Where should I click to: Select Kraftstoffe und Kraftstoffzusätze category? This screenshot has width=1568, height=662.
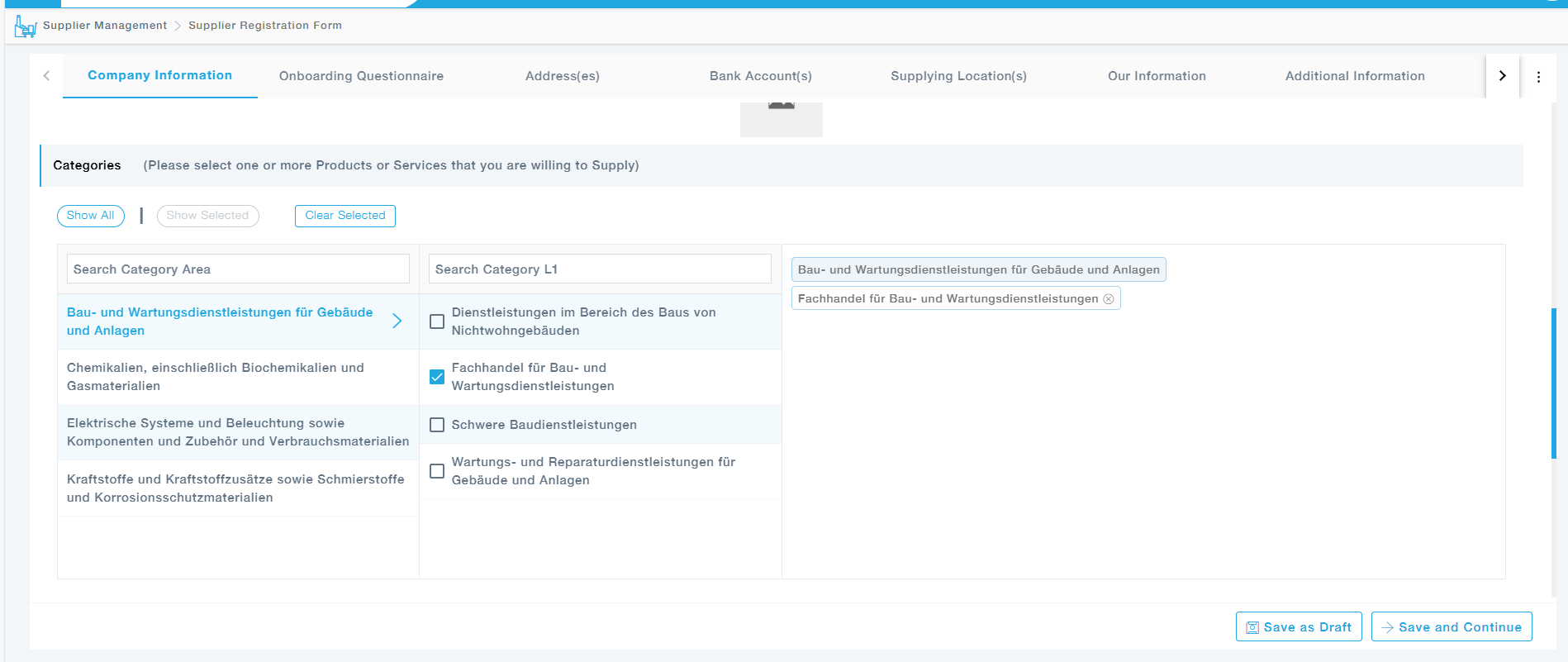[235, 488]
